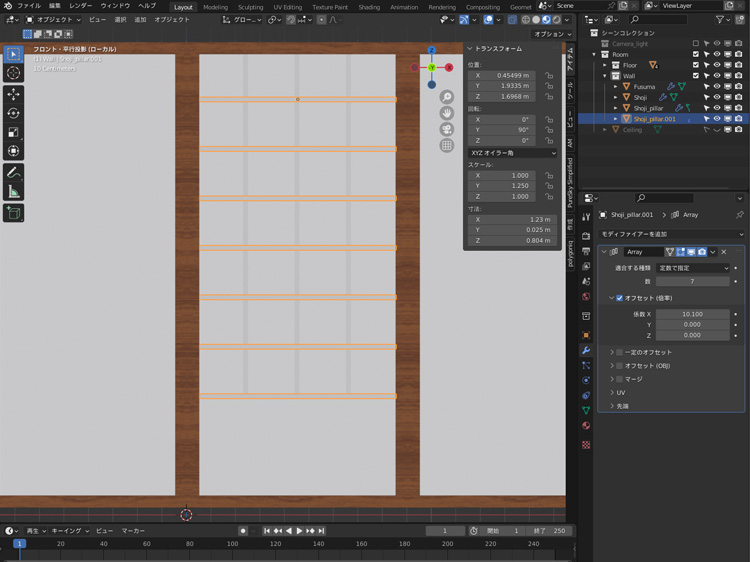Open the ファイル menu
Image resolution: width=750 pixels, height=562 pixels.
point(29,6)
